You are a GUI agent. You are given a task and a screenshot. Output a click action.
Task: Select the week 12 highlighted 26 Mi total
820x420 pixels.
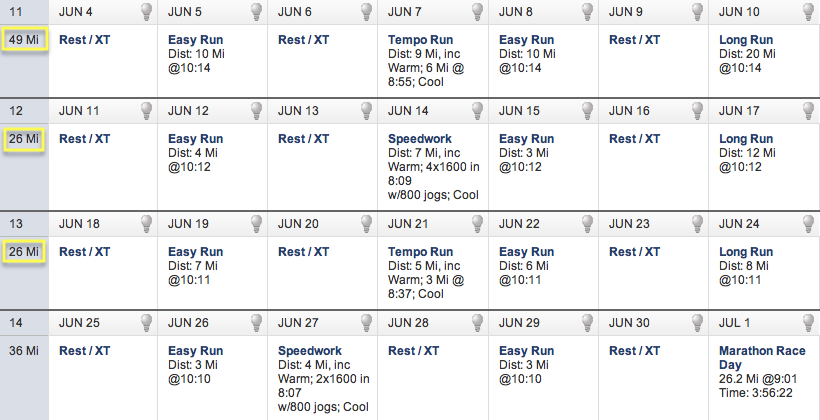click(24, 139)
